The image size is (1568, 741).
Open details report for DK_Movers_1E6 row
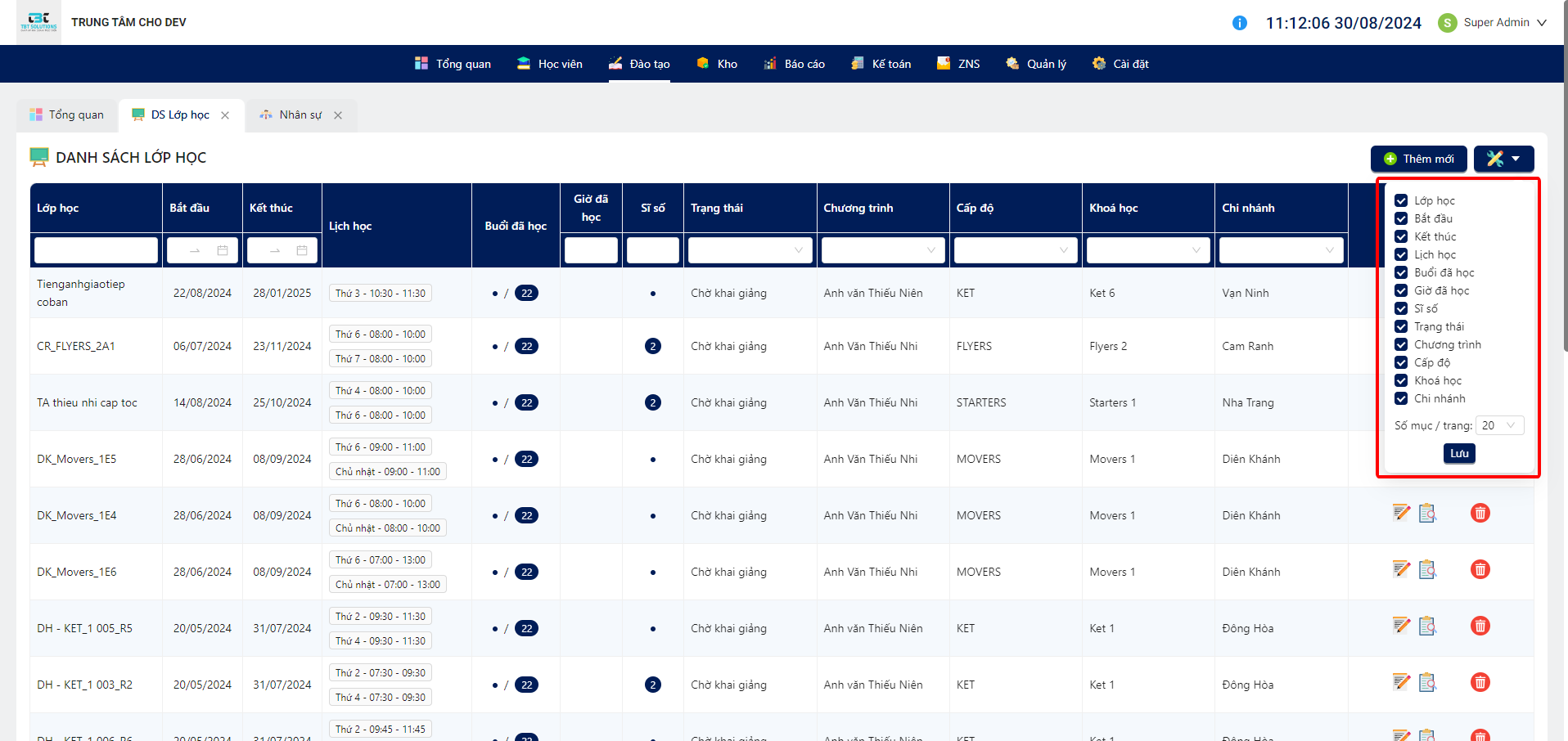tap(1427, 569)
